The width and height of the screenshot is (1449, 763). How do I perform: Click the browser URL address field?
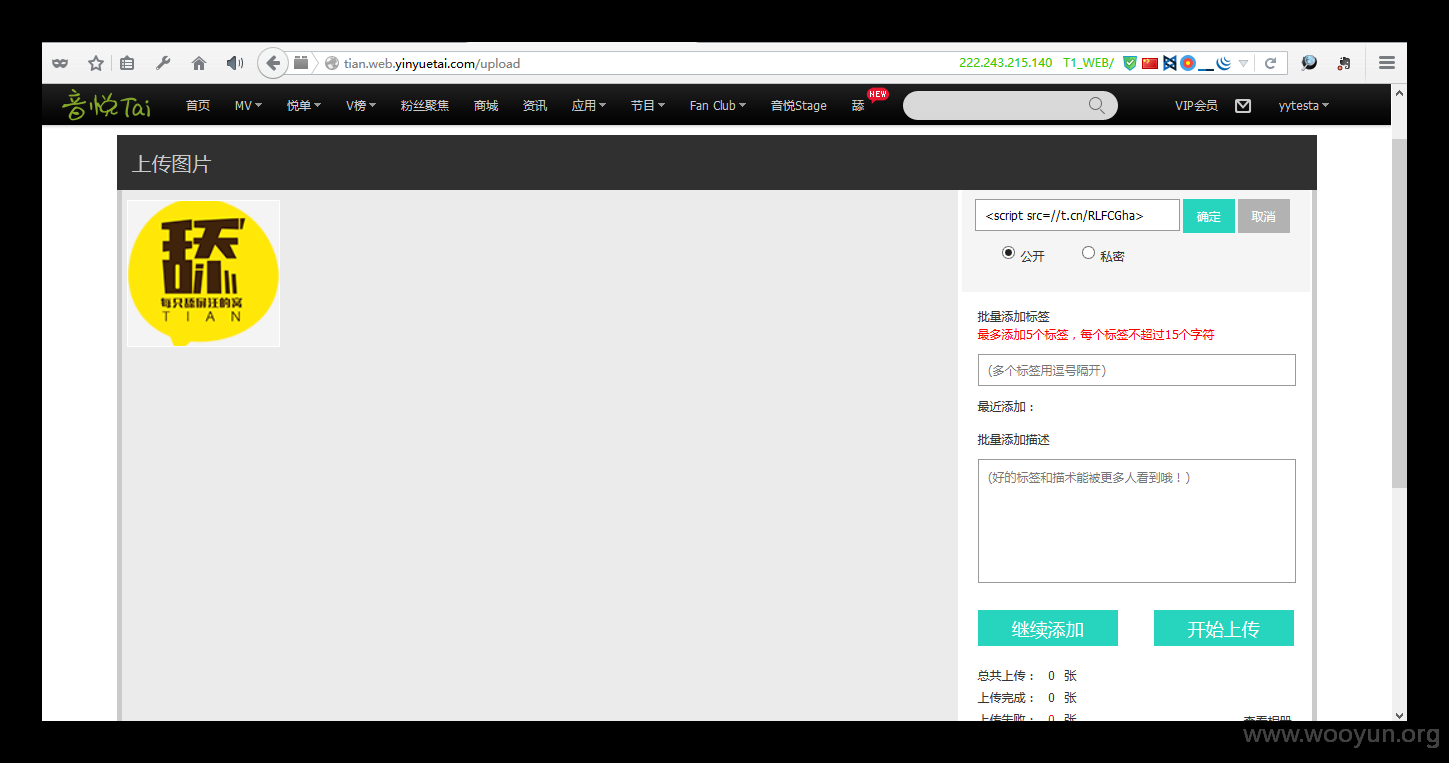point(640,63)
